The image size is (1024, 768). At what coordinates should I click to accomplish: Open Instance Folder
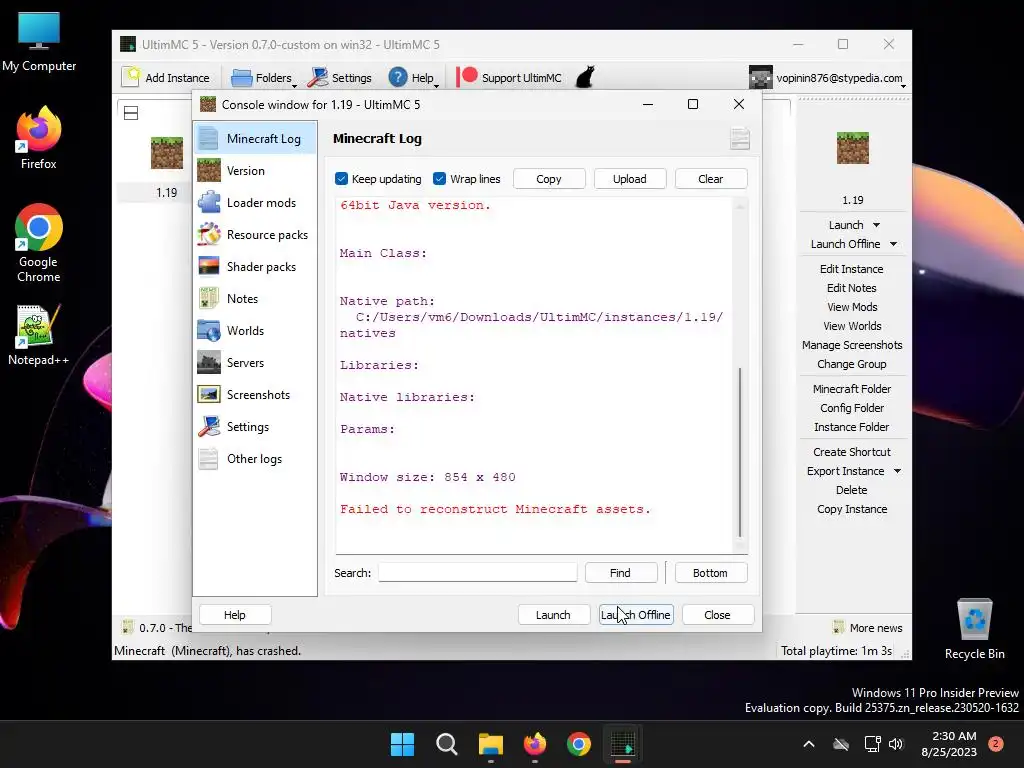852,426
